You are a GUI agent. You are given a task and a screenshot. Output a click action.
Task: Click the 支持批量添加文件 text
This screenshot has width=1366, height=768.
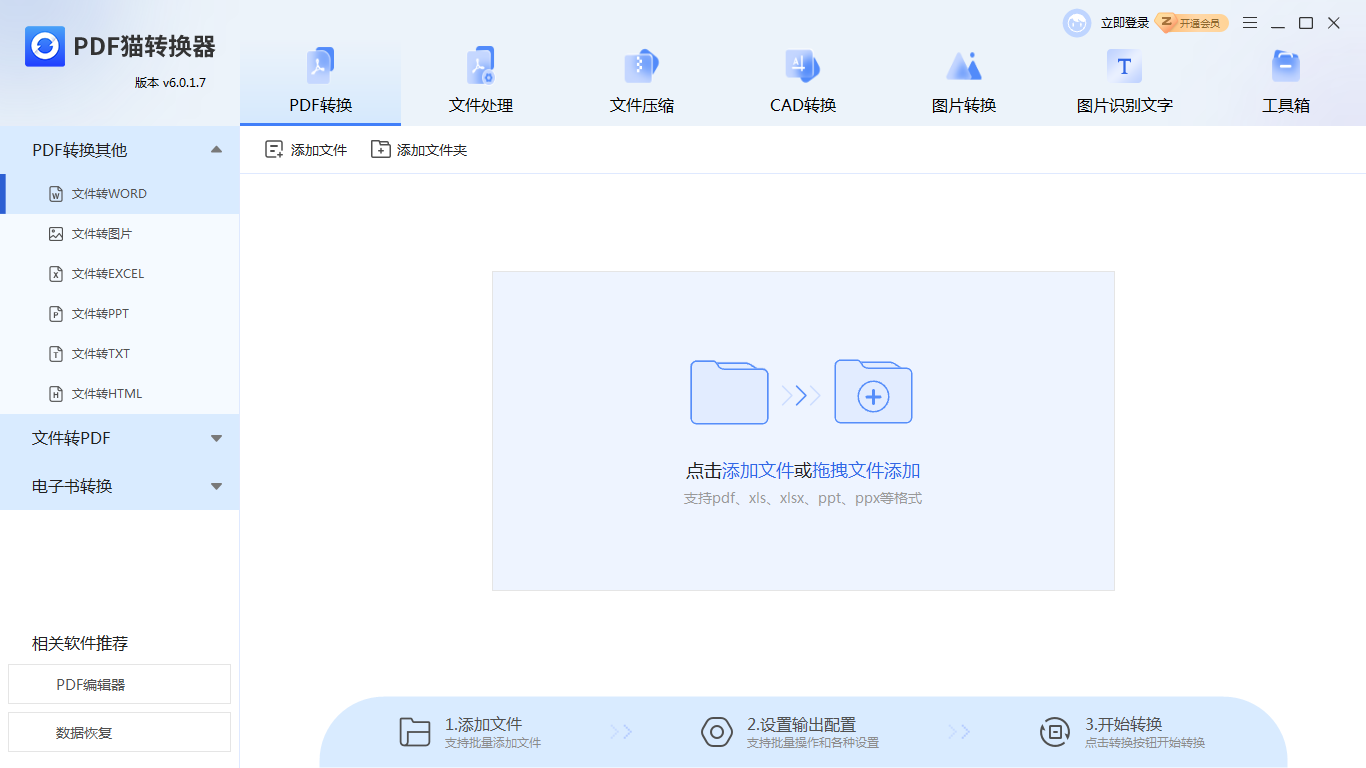(x=493, y=743)
